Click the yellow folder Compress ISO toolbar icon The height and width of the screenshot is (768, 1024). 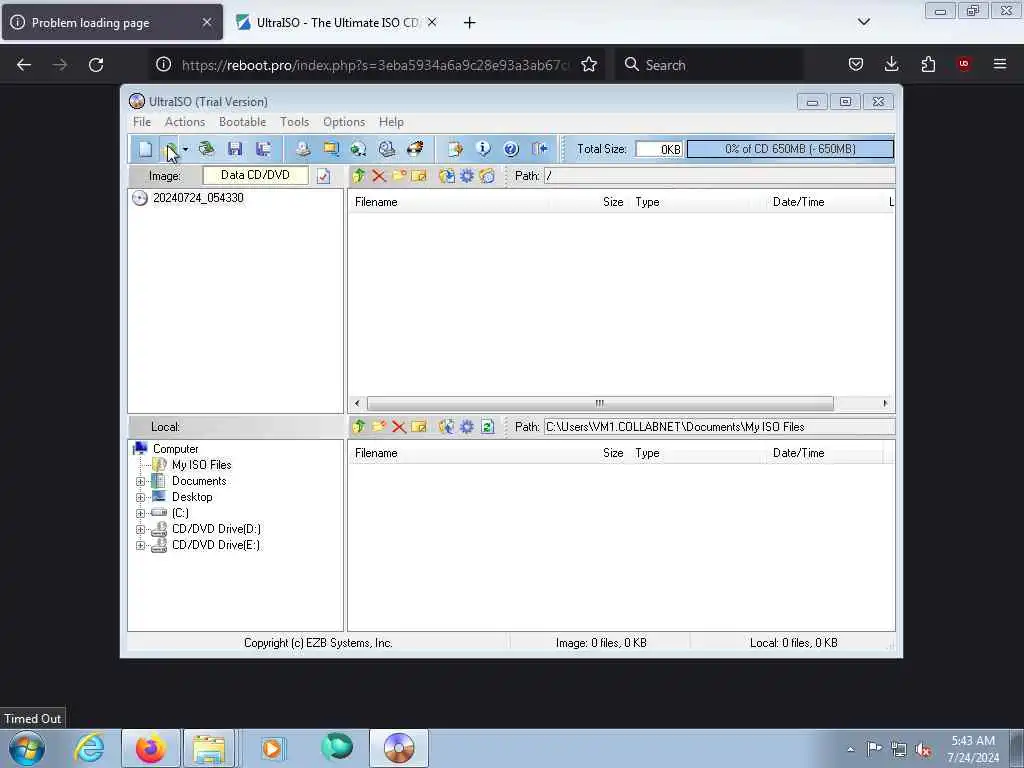331,149
